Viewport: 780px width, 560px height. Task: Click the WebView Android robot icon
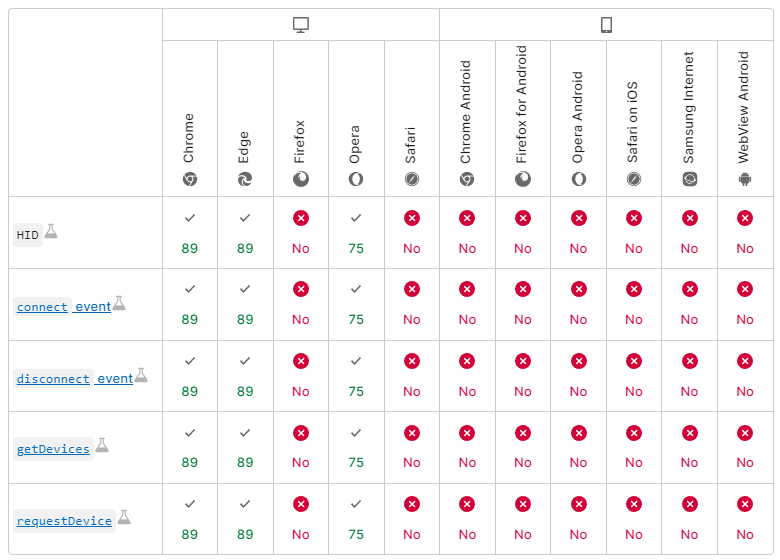(x=745, y=179)
